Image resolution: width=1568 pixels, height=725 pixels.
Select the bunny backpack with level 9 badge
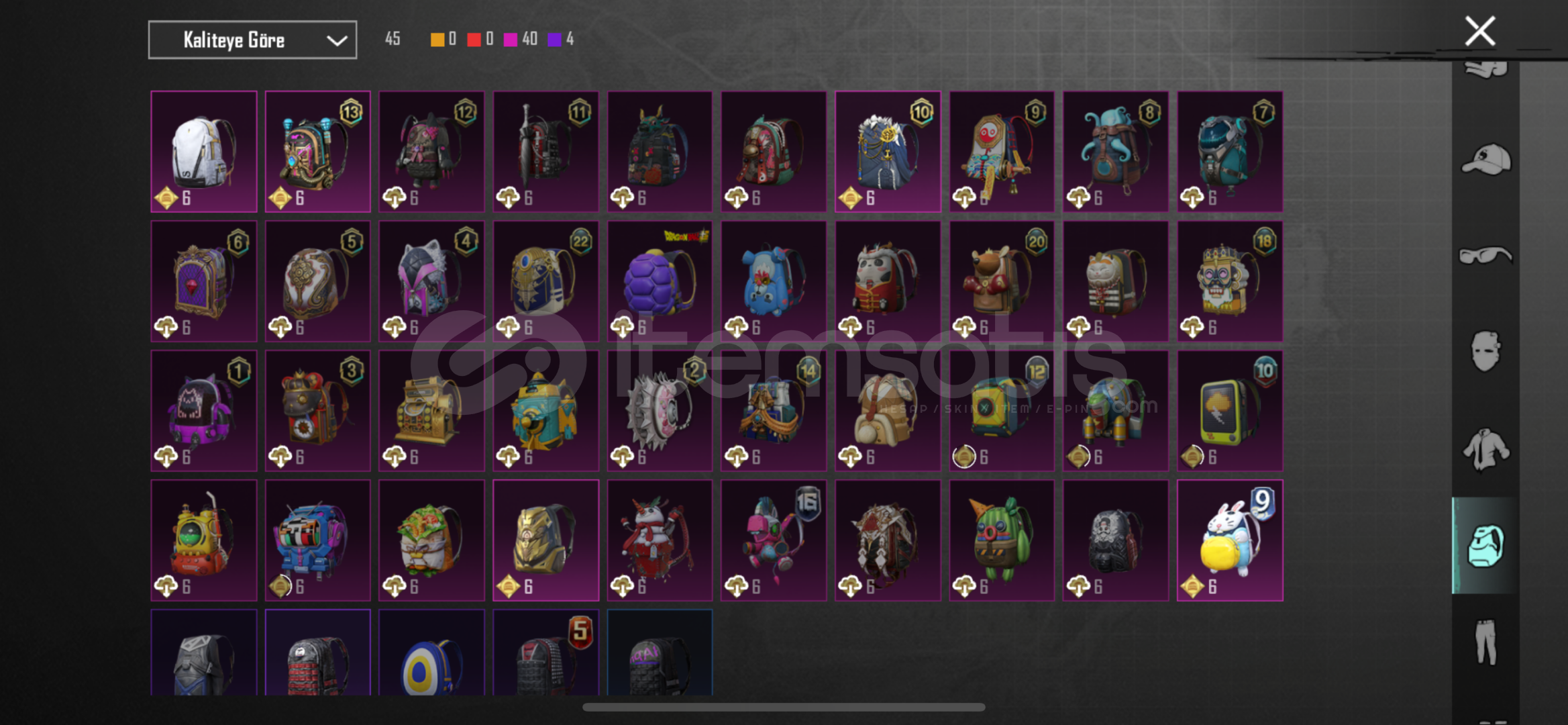(x=1230, y=540)
